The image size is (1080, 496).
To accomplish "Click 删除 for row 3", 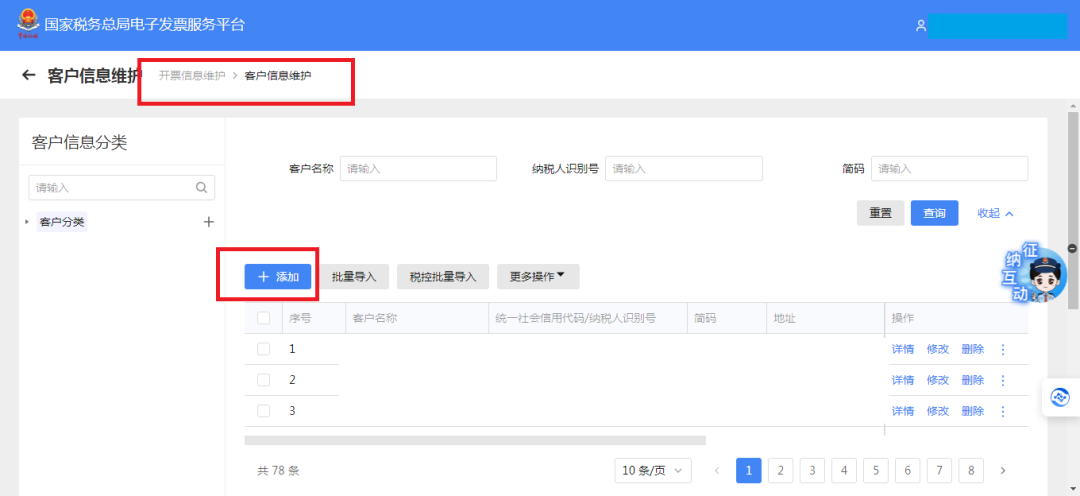I will 973,411.
